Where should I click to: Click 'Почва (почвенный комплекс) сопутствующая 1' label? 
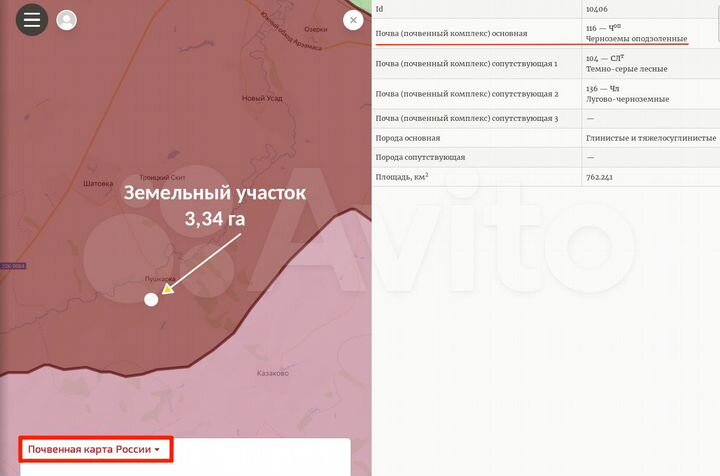point(466,64)
